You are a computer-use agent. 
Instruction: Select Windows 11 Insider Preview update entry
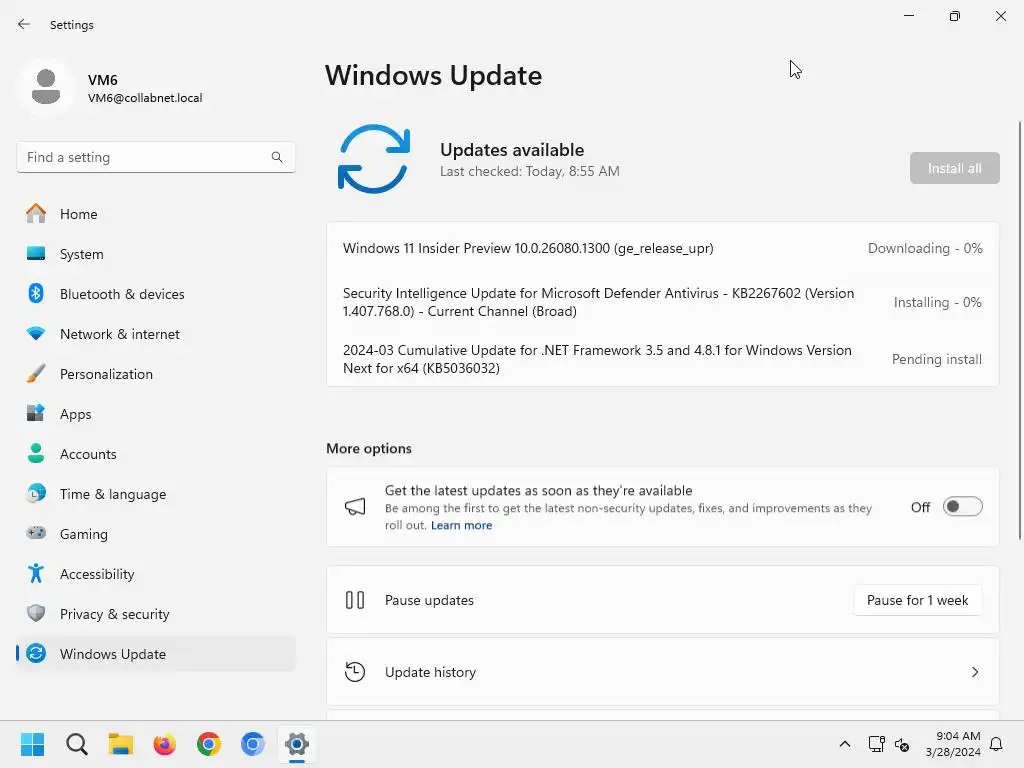click(x=662, y=248)
